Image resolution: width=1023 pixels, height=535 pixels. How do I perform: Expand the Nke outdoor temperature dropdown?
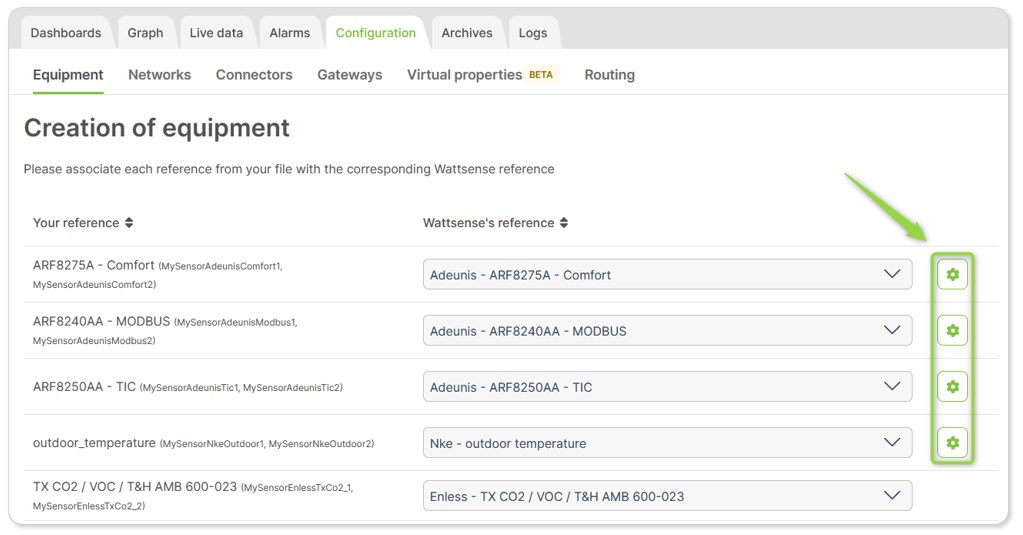click(x=667, y=443)
